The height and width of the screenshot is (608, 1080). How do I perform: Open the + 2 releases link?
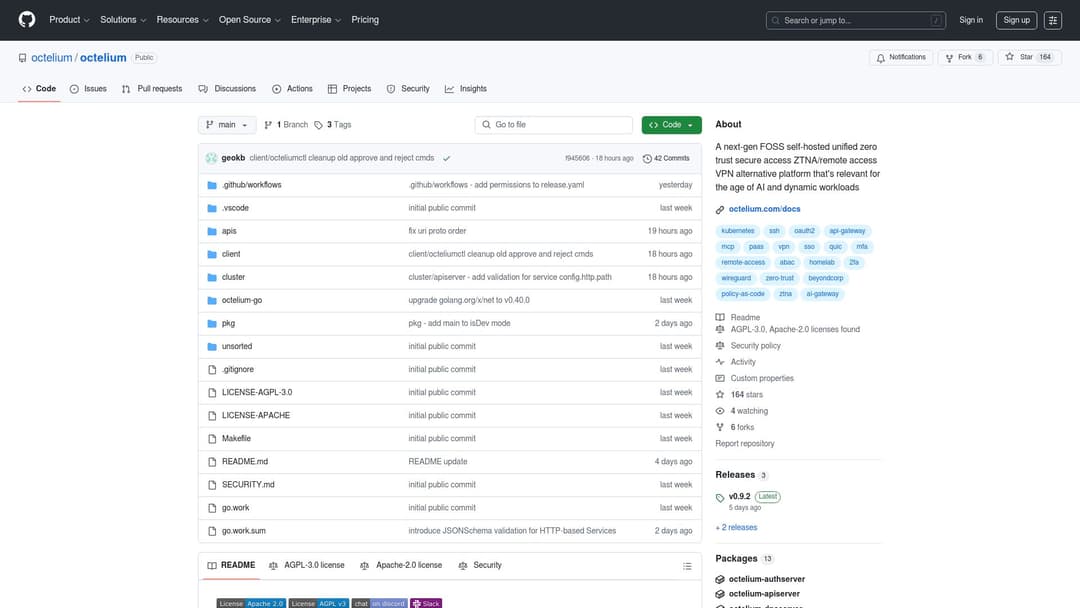[x=736, y=527]
